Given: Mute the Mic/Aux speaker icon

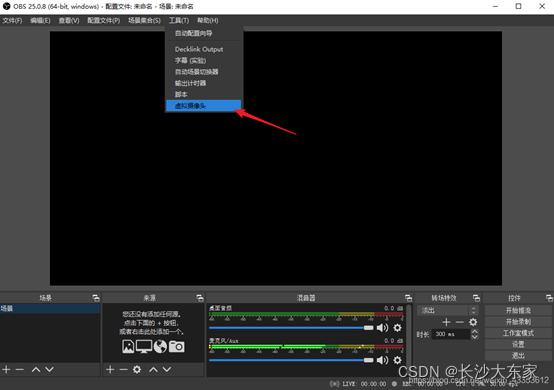Looking at the screenshot, I should [382, 360].
